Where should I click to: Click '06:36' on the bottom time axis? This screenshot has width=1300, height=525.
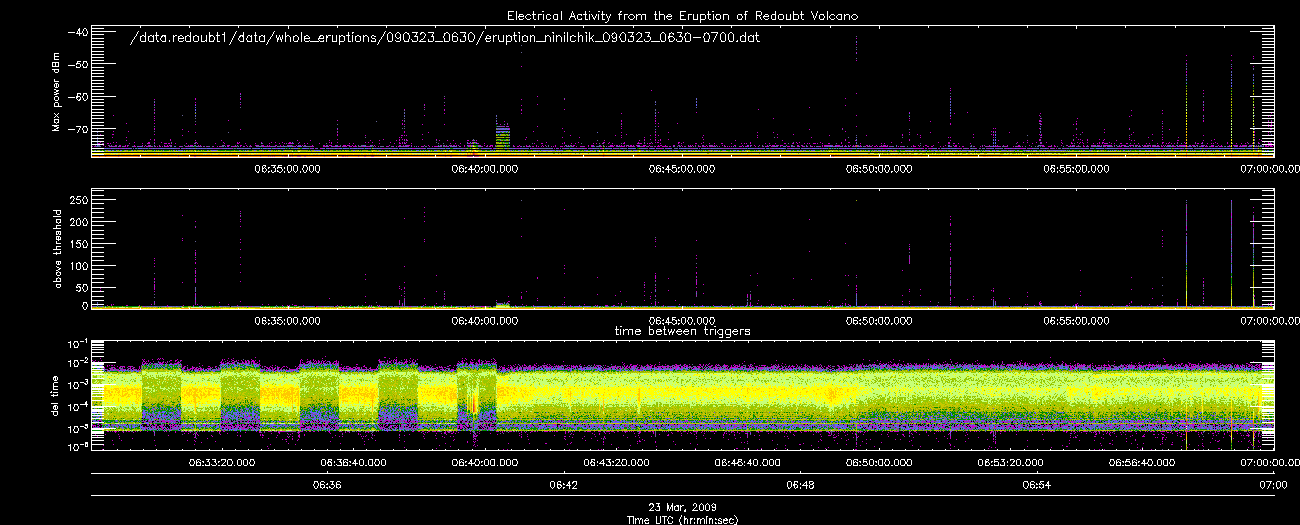click(x=327, y=485)
